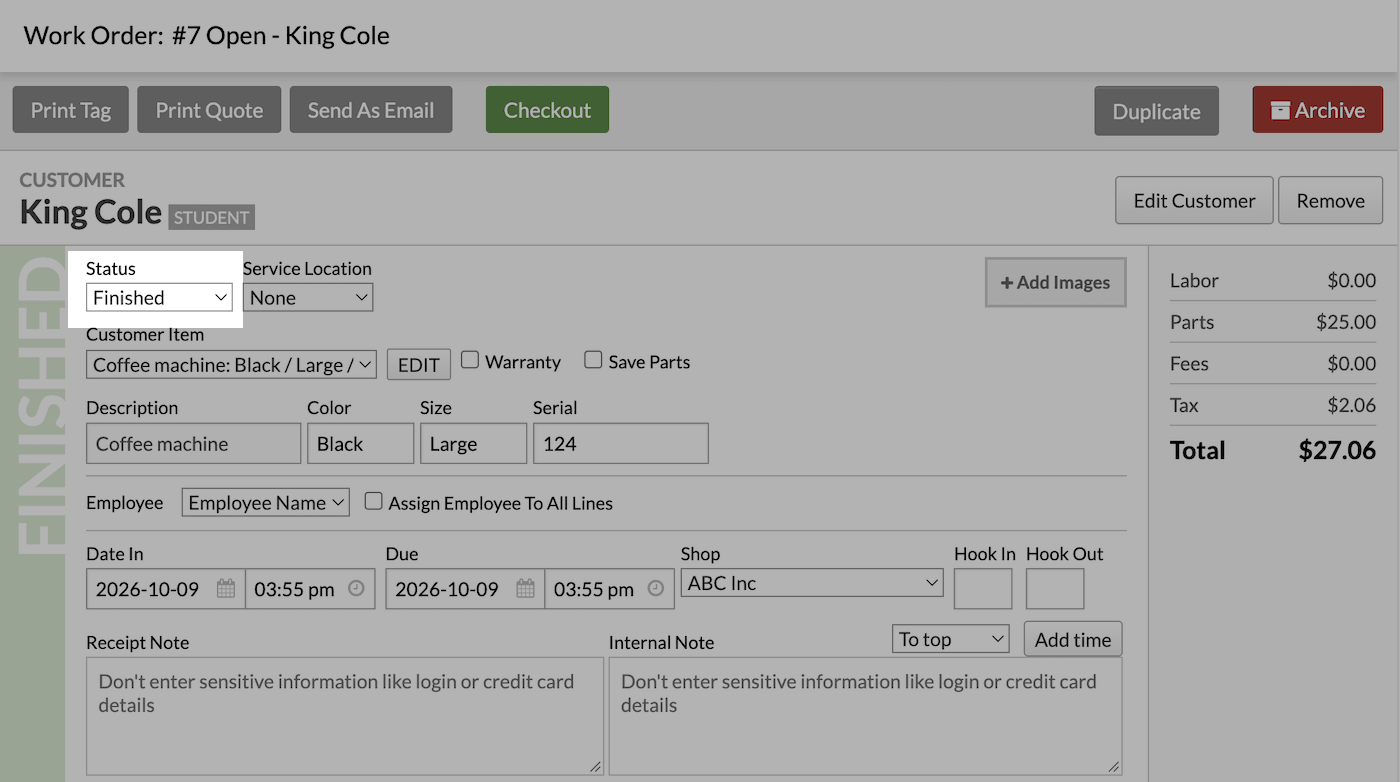Open Date In calendar picker icon
1400x782 pixels.
226,589
